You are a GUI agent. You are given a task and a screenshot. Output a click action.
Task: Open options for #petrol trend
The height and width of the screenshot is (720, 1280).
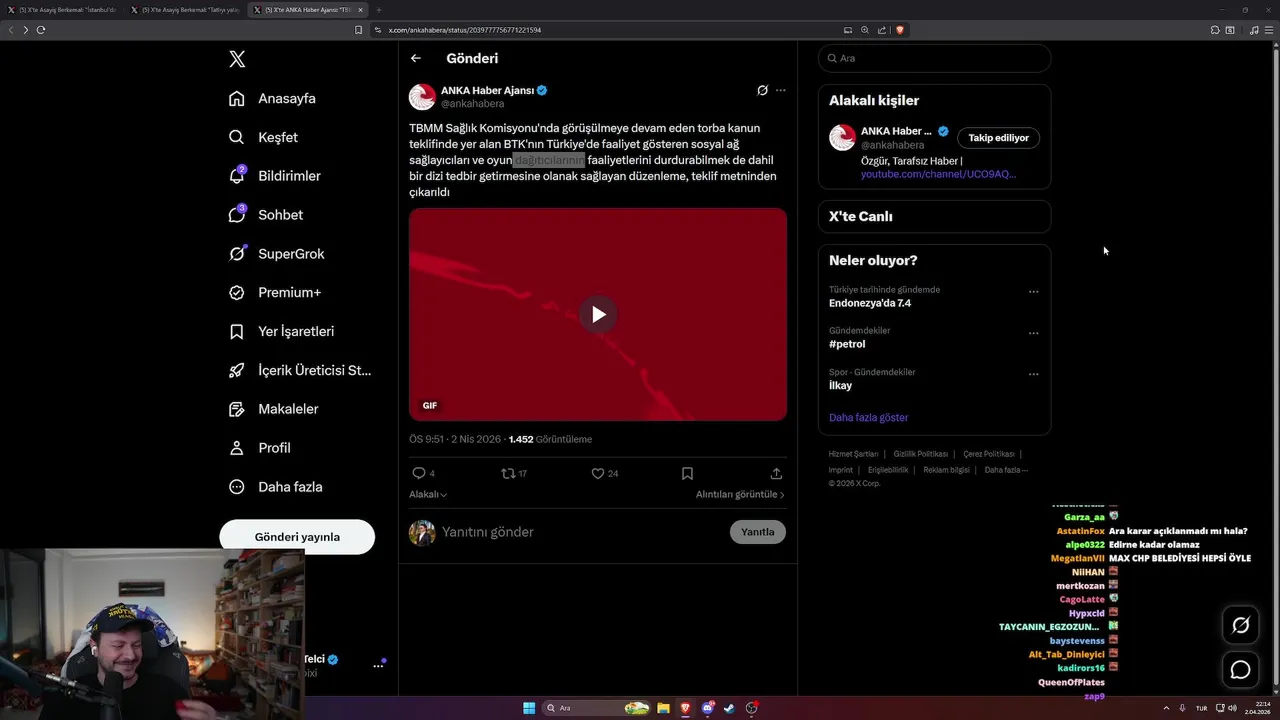[1033, 333]
